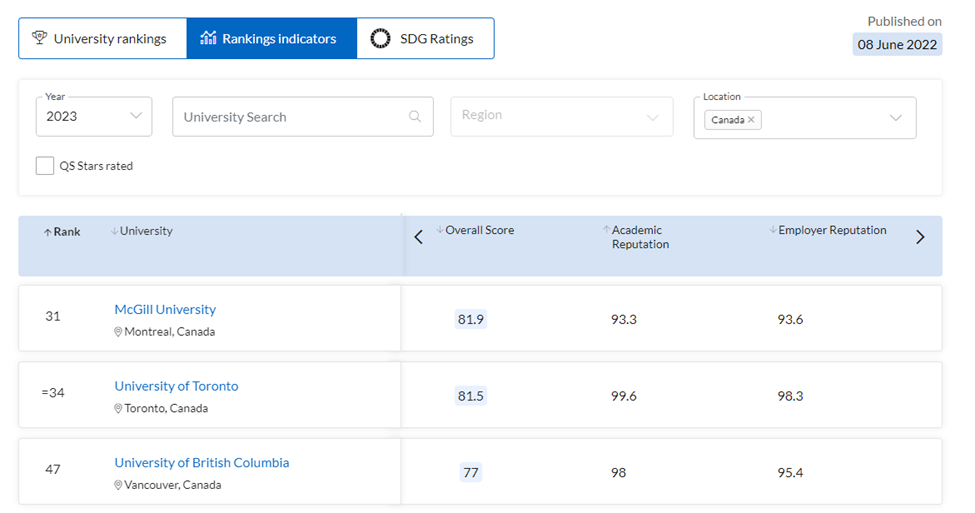Image resolution: width=975 pixels, height=513 pixels.
Task: Click the University Search input field
Action: pyautogui.click(x=303, y=116)
